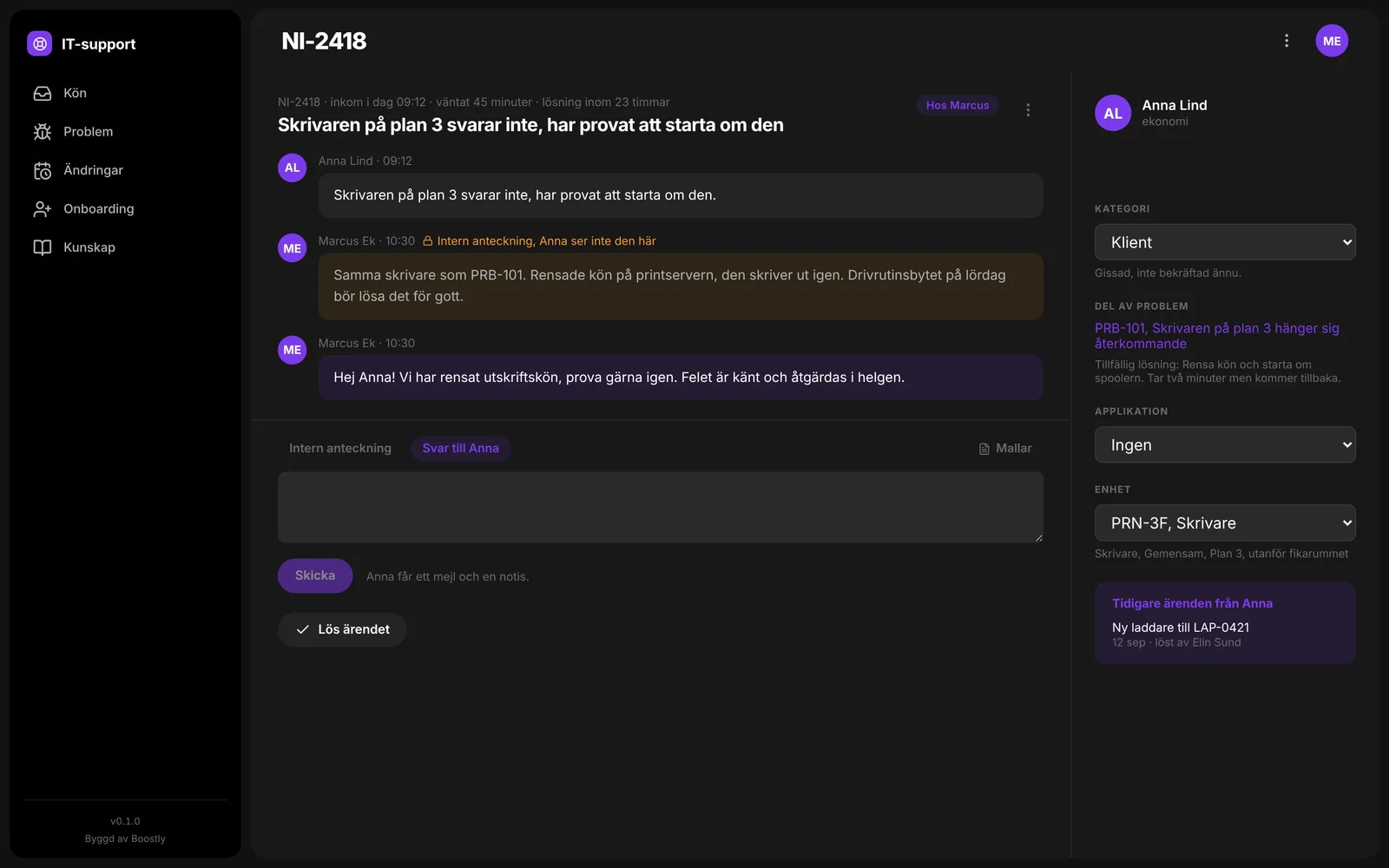
Task: Select the Svar till Anna mode
Action: tap(460, 449)
